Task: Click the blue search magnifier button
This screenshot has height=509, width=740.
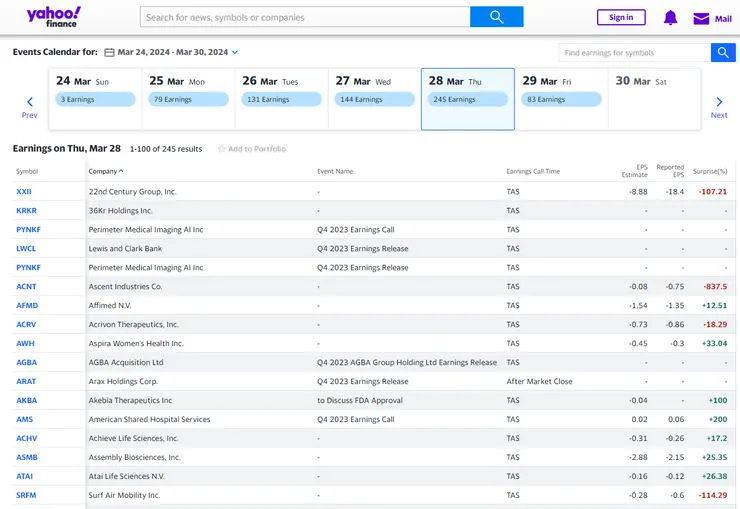Action: [496, 17]
